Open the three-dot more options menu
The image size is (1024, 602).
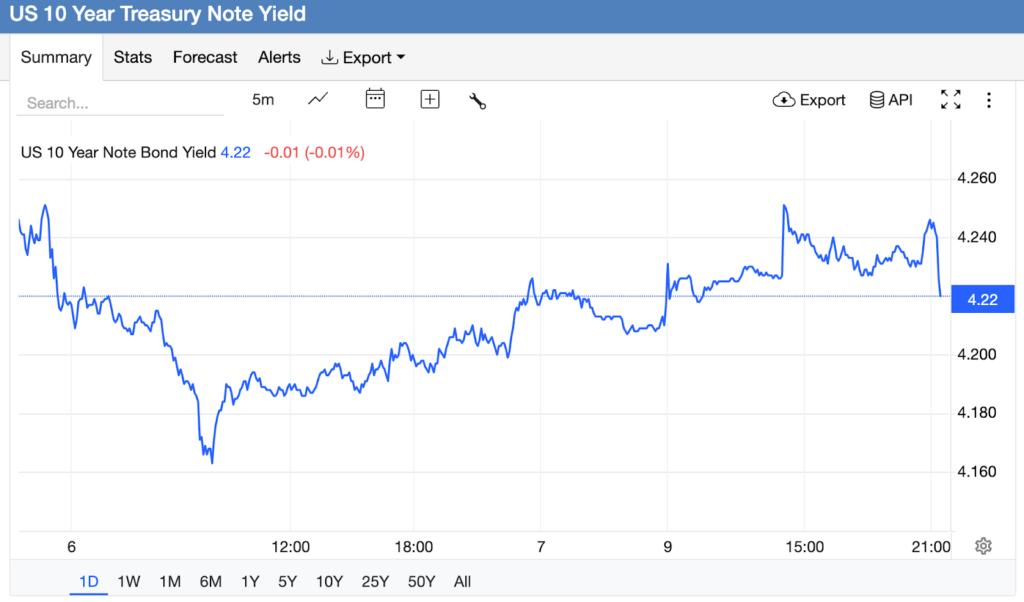coord(988,100)
